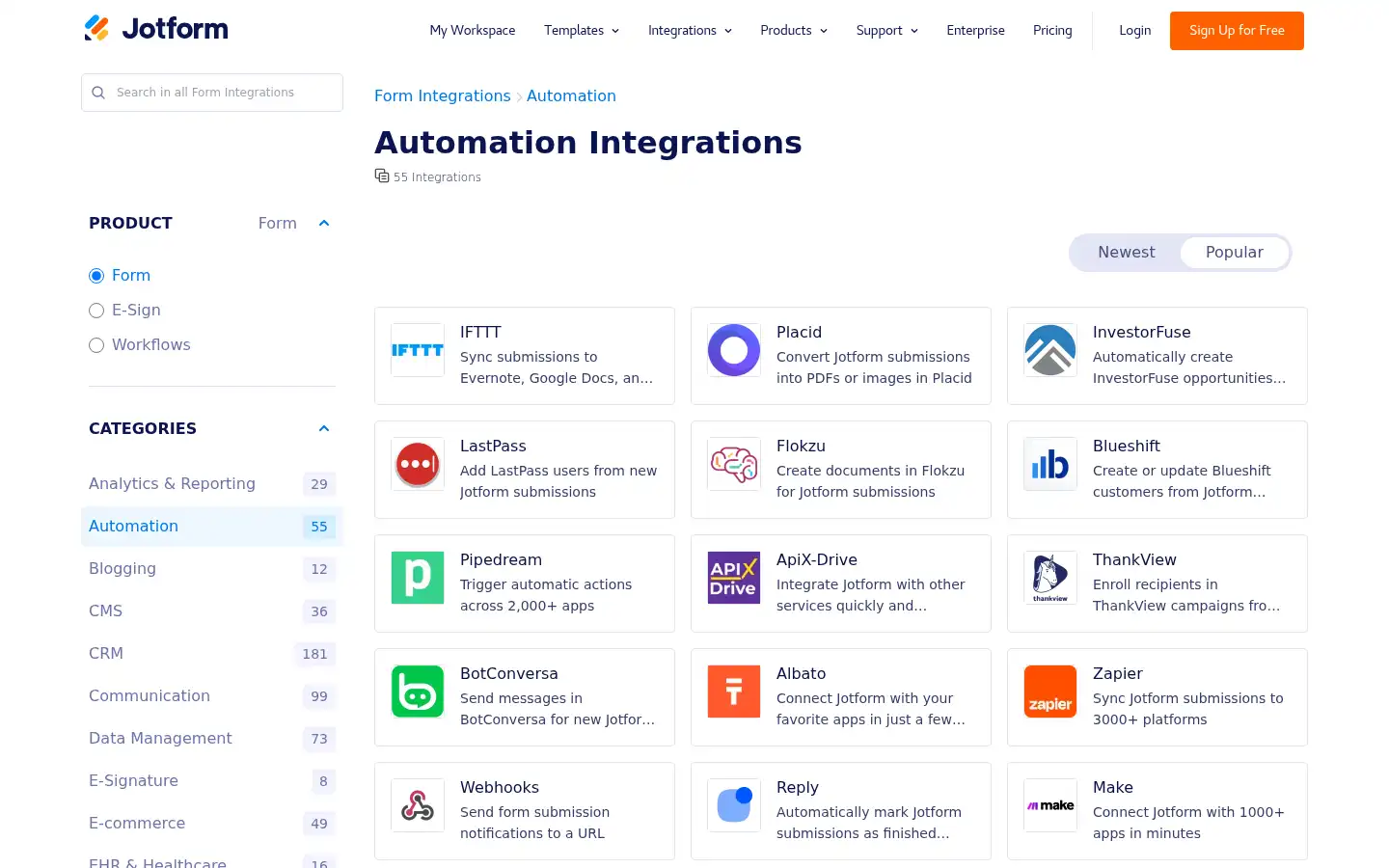Open the Pricing page
The width and height of the screenshot is (1389, 868).
(1052, 31)
